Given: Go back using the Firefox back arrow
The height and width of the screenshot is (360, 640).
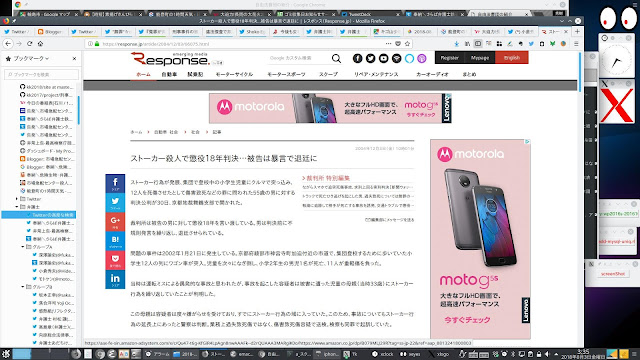Looking at the screenshot, I should 9,44.
